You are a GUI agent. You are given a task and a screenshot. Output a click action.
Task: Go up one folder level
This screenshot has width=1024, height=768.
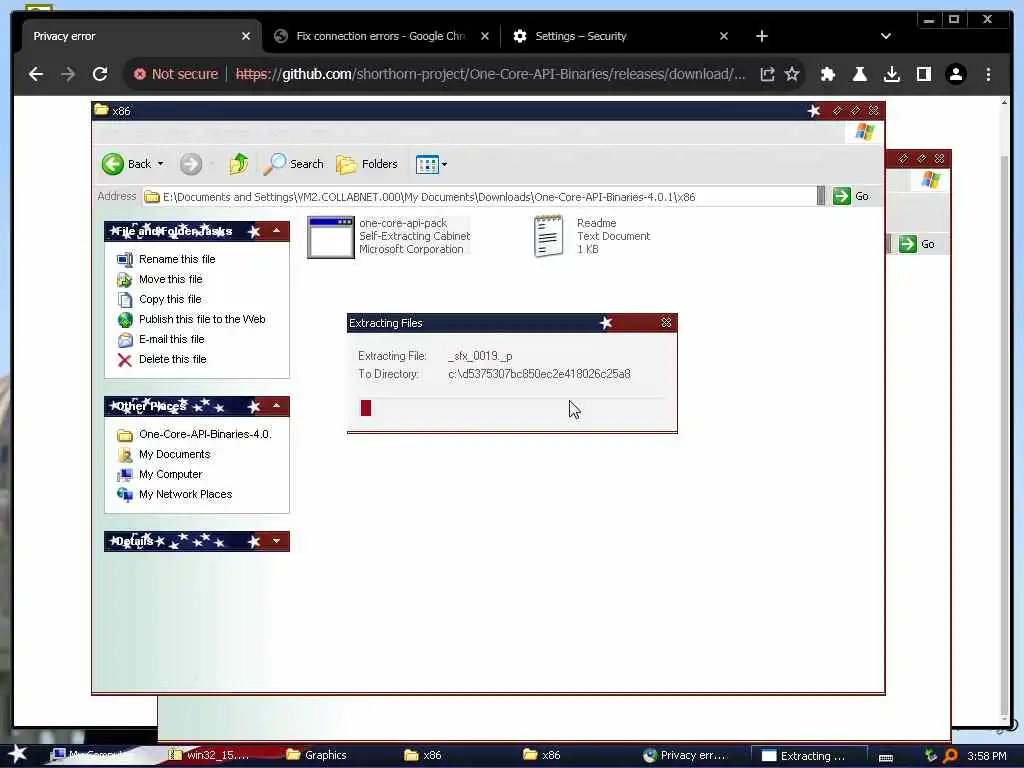[238, 164]
